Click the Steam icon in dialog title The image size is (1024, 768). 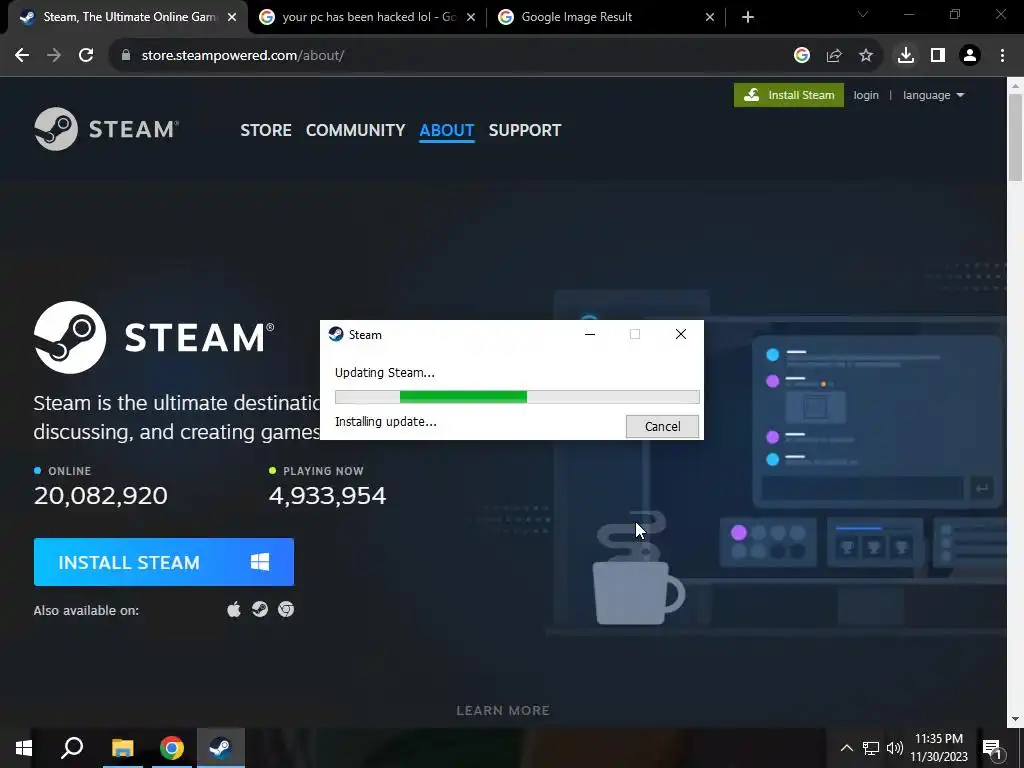(x=336, y=334)
